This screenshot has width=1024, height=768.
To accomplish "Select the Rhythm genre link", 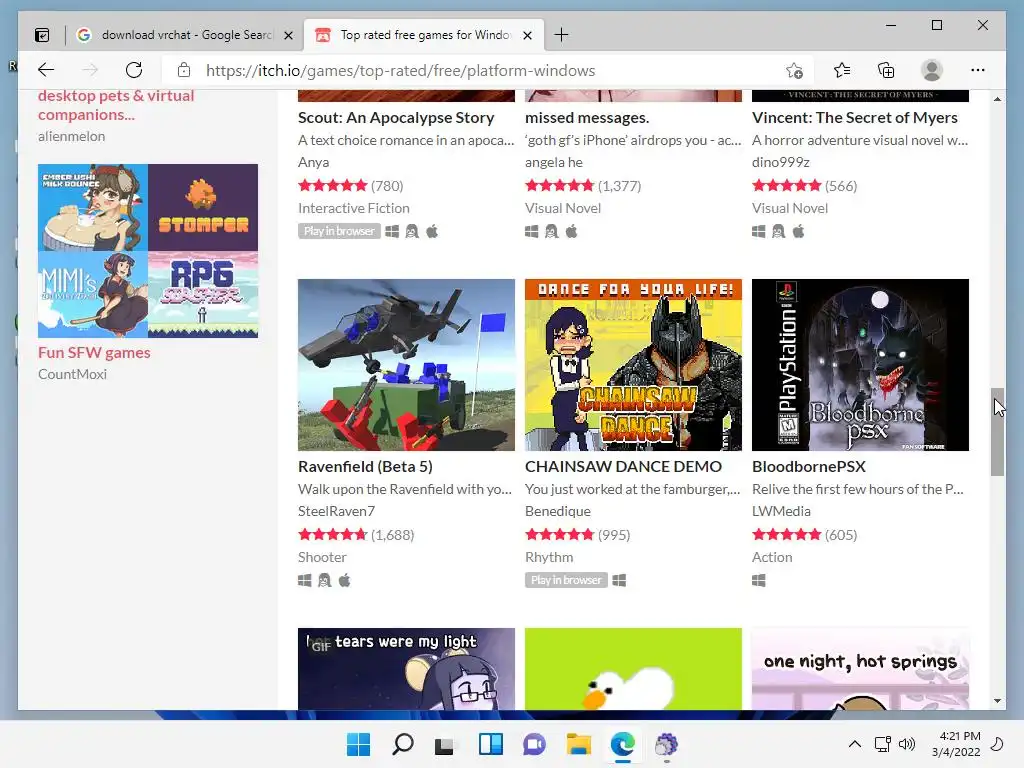I will click(549, 557).
